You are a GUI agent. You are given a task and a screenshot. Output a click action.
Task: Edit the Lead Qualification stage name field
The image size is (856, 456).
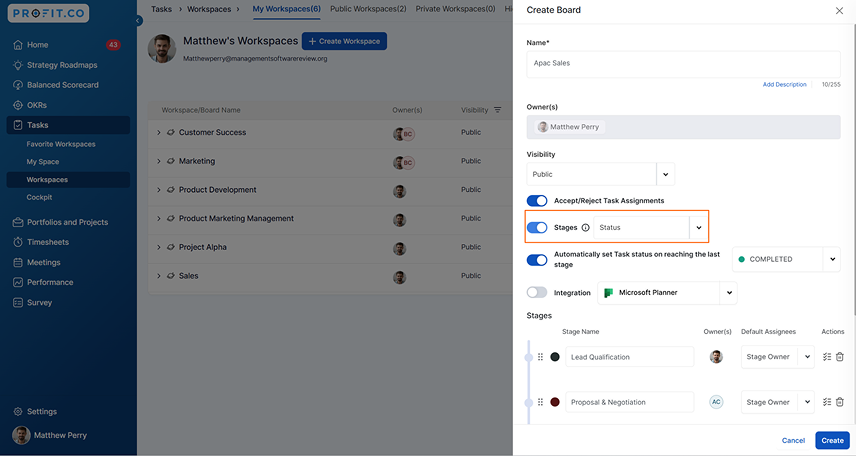click(x=629, y=357)
